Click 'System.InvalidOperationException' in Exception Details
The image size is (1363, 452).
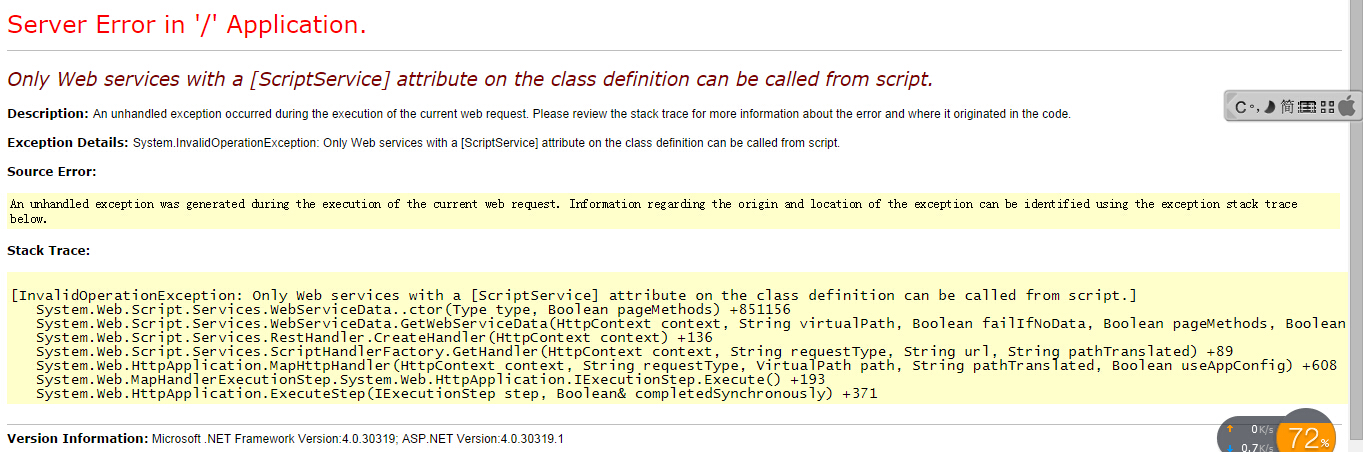click(x=225, y=143)
